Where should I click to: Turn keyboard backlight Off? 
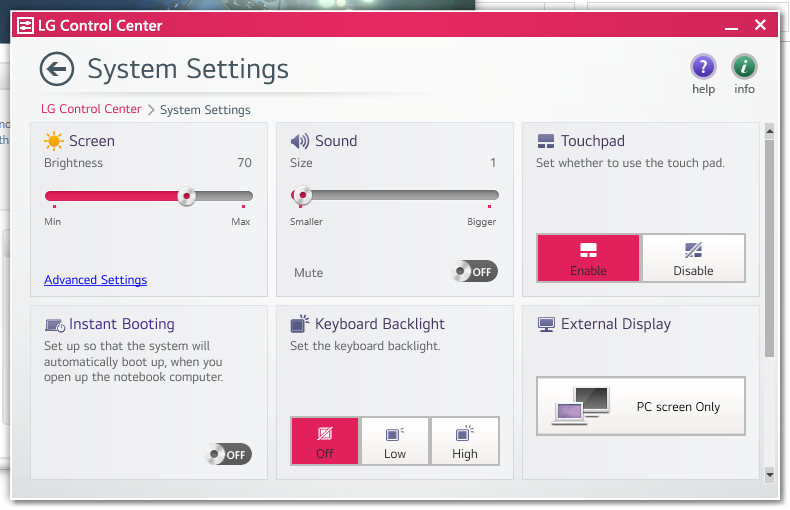pos(324,441)
